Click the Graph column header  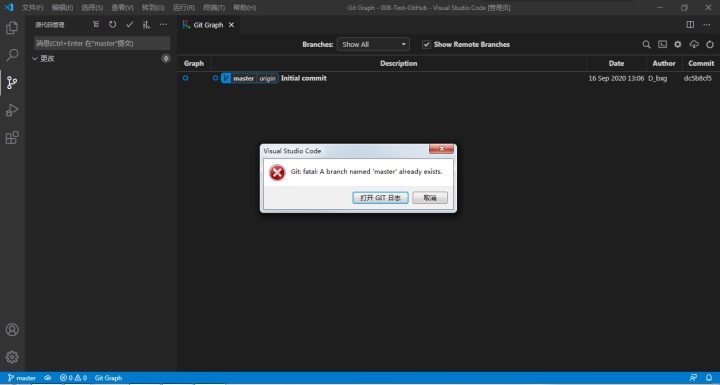tap(194, 63)
